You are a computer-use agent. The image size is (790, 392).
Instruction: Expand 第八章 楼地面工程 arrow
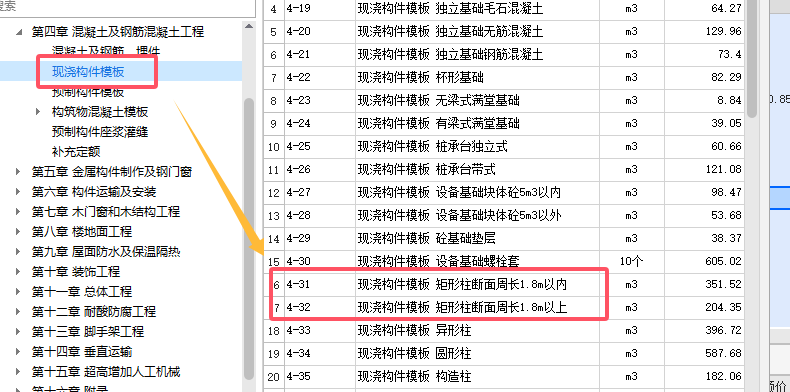(19, 232)
